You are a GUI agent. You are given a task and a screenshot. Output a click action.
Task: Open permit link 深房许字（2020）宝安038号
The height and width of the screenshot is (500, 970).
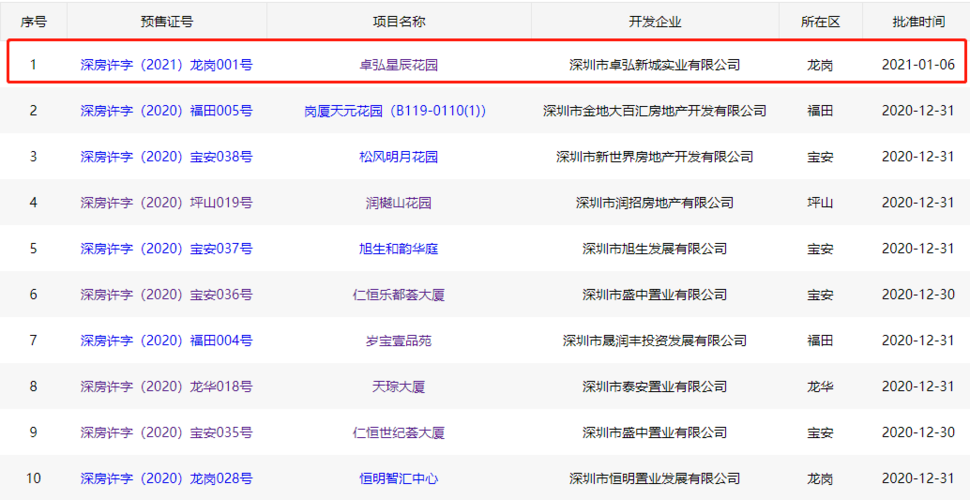point(166,157)
